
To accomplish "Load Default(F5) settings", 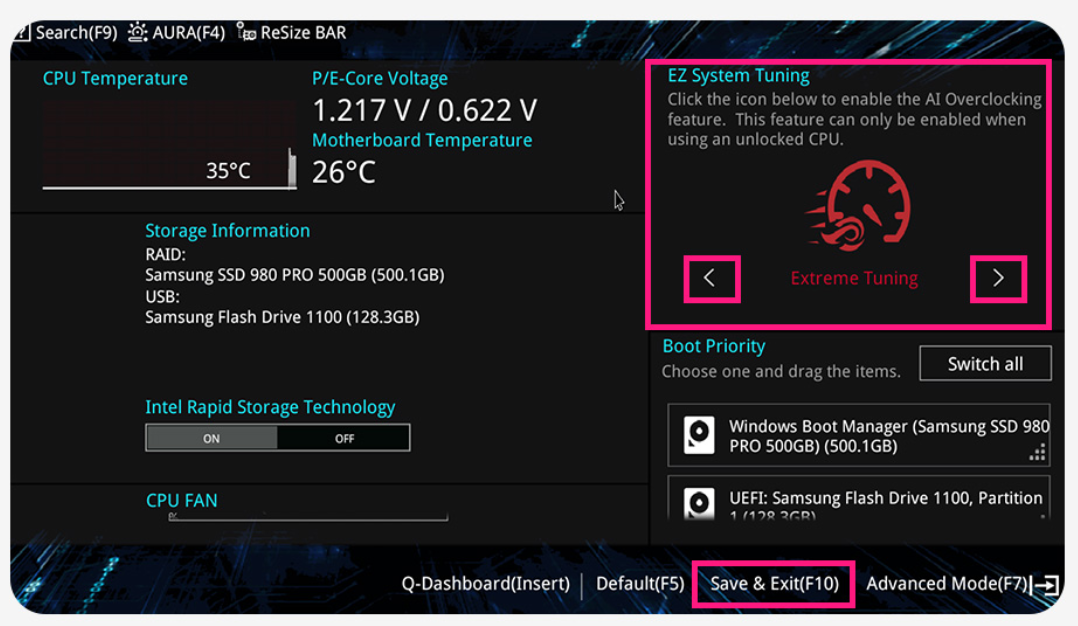I will coord(640,584).
